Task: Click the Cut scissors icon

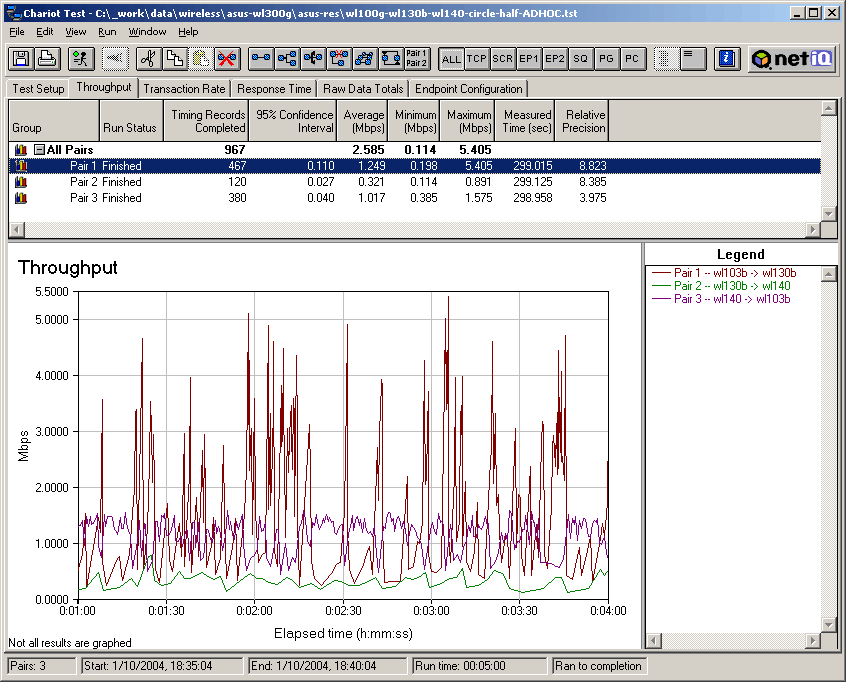Action: [147, 59]
